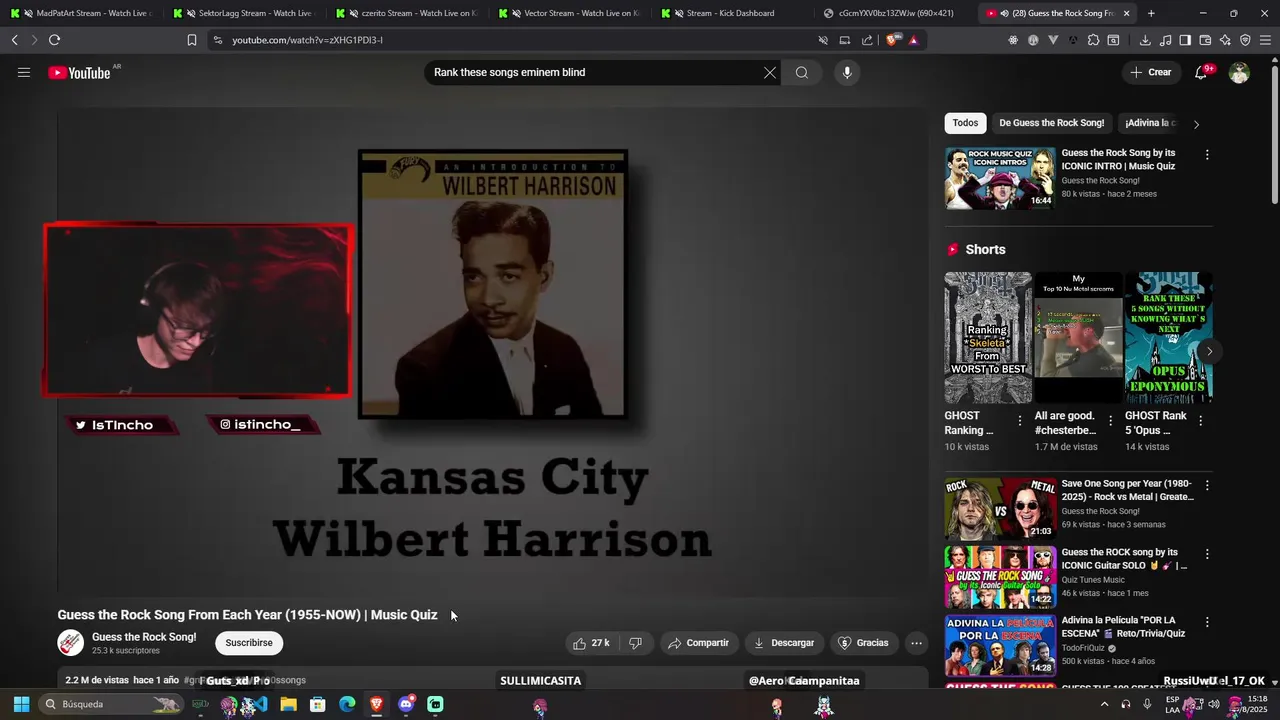
Task: Open browser downloads icon
Action: tap(1145, 40)
